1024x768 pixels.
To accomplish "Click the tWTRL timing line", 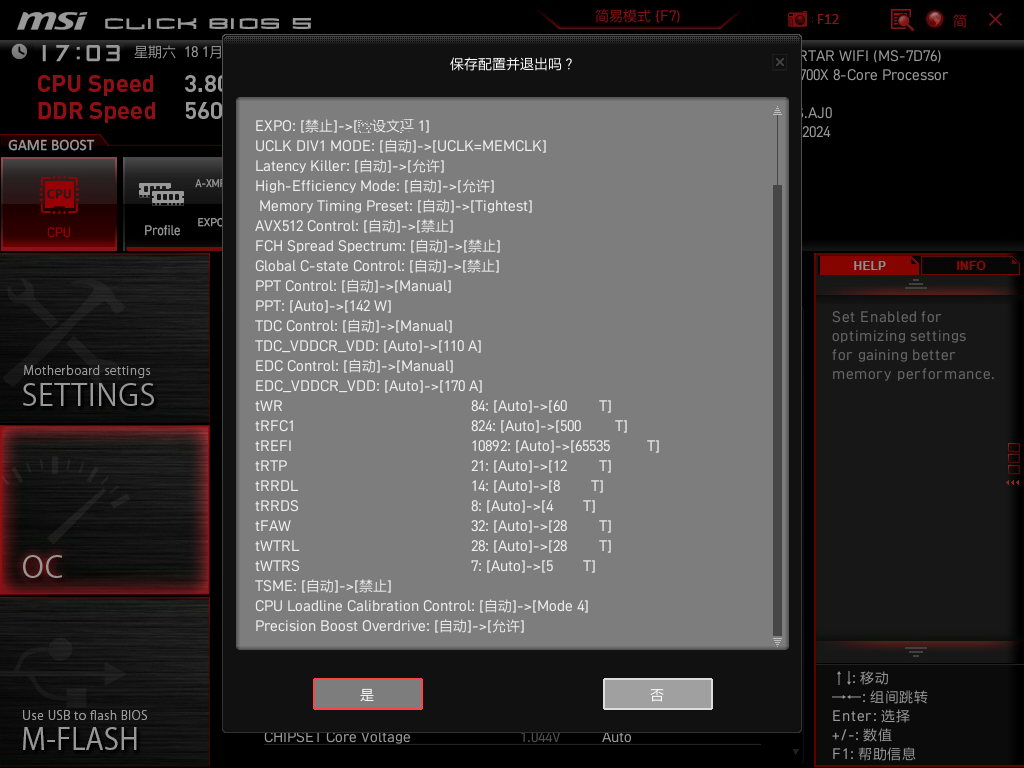I will pyautogui.click(x=433, y=546).
